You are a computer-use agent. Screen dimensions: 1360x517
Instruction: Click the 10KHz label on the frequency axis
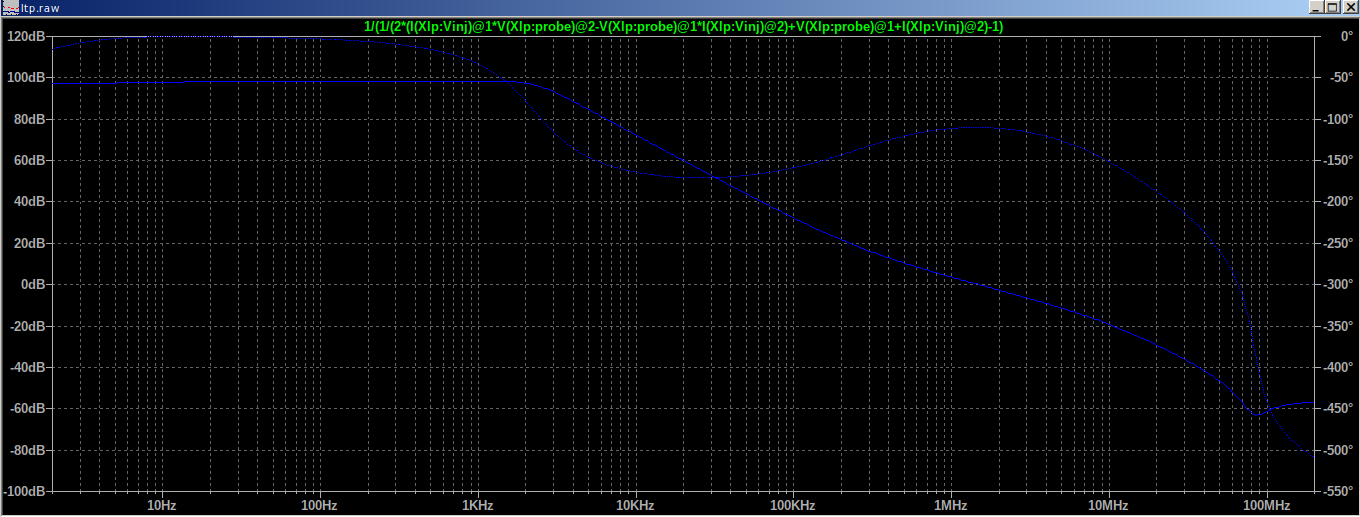[634, 506]
